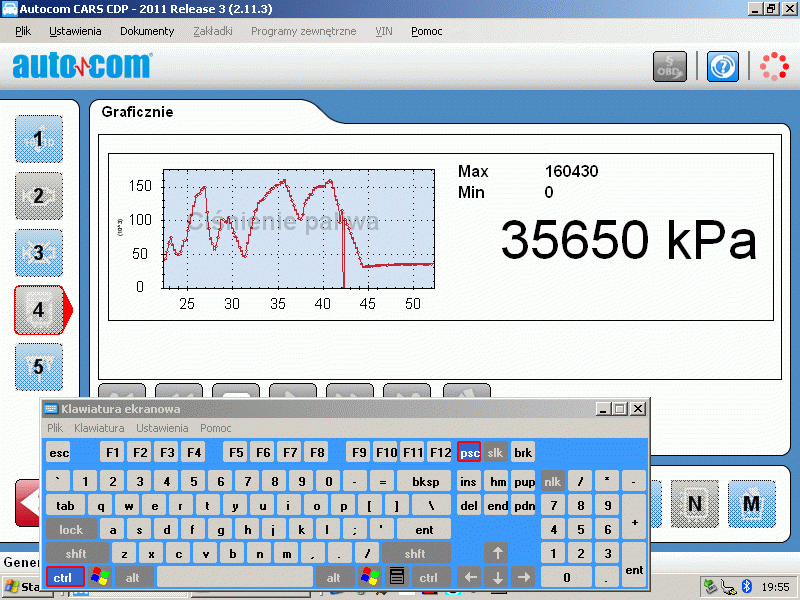Click the numpad ent key
This screenshot has height=600, width=800.
pyautogui.click(x=634, y=565)
